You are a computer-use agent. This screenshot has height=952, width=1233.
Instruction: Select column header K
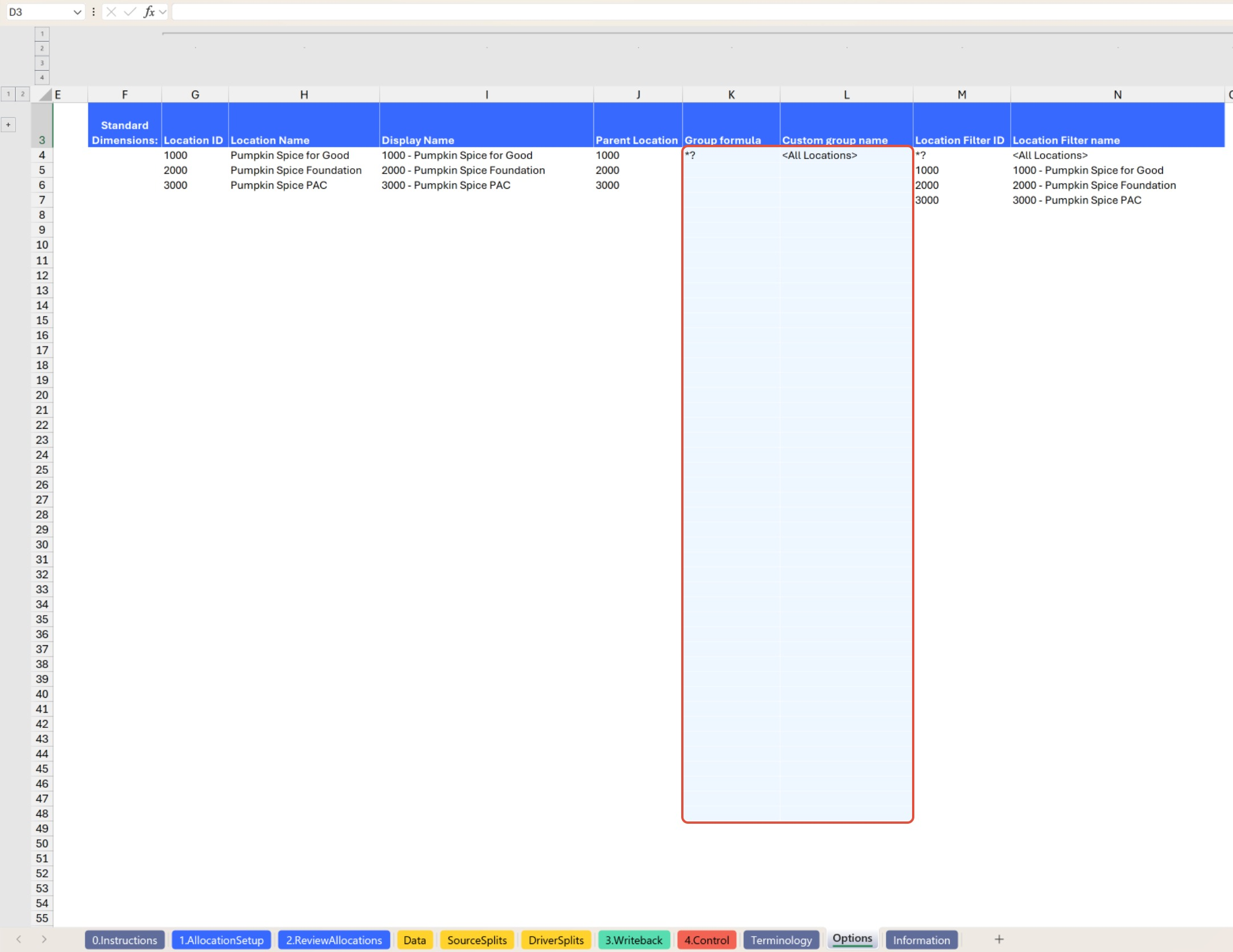click(730, 94)
